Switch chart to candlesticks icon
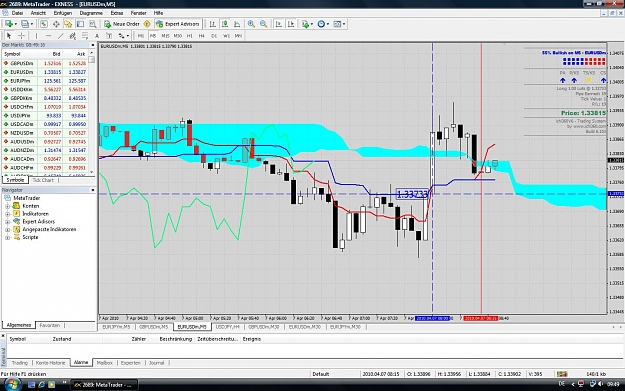The height and width of the screenshot is (391, 625). coord(225,24)
